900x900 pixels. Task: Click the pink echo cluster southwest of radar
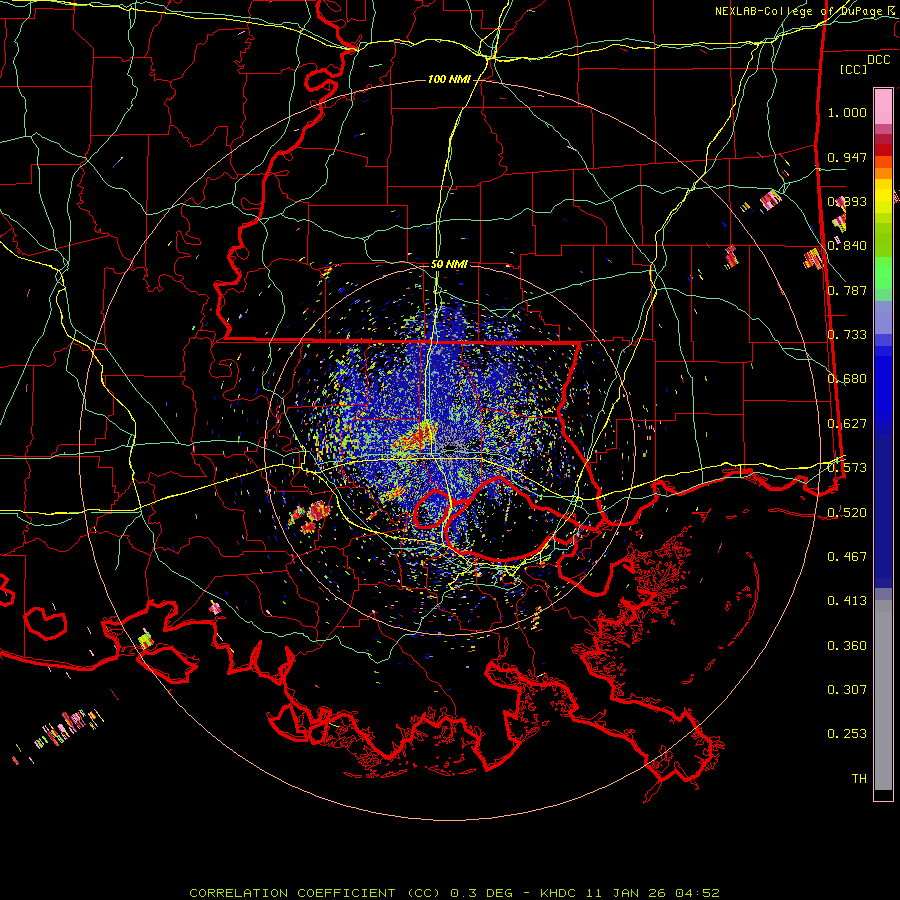[x=310, y=515]
